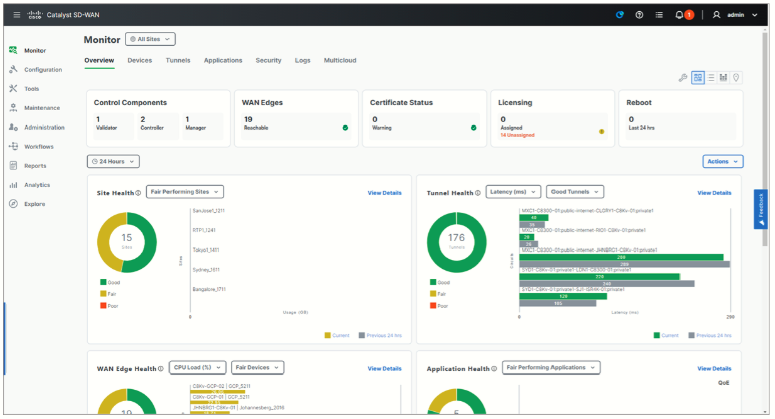
Task: Switch to list view toggle
Action: (x=711, y=78)
